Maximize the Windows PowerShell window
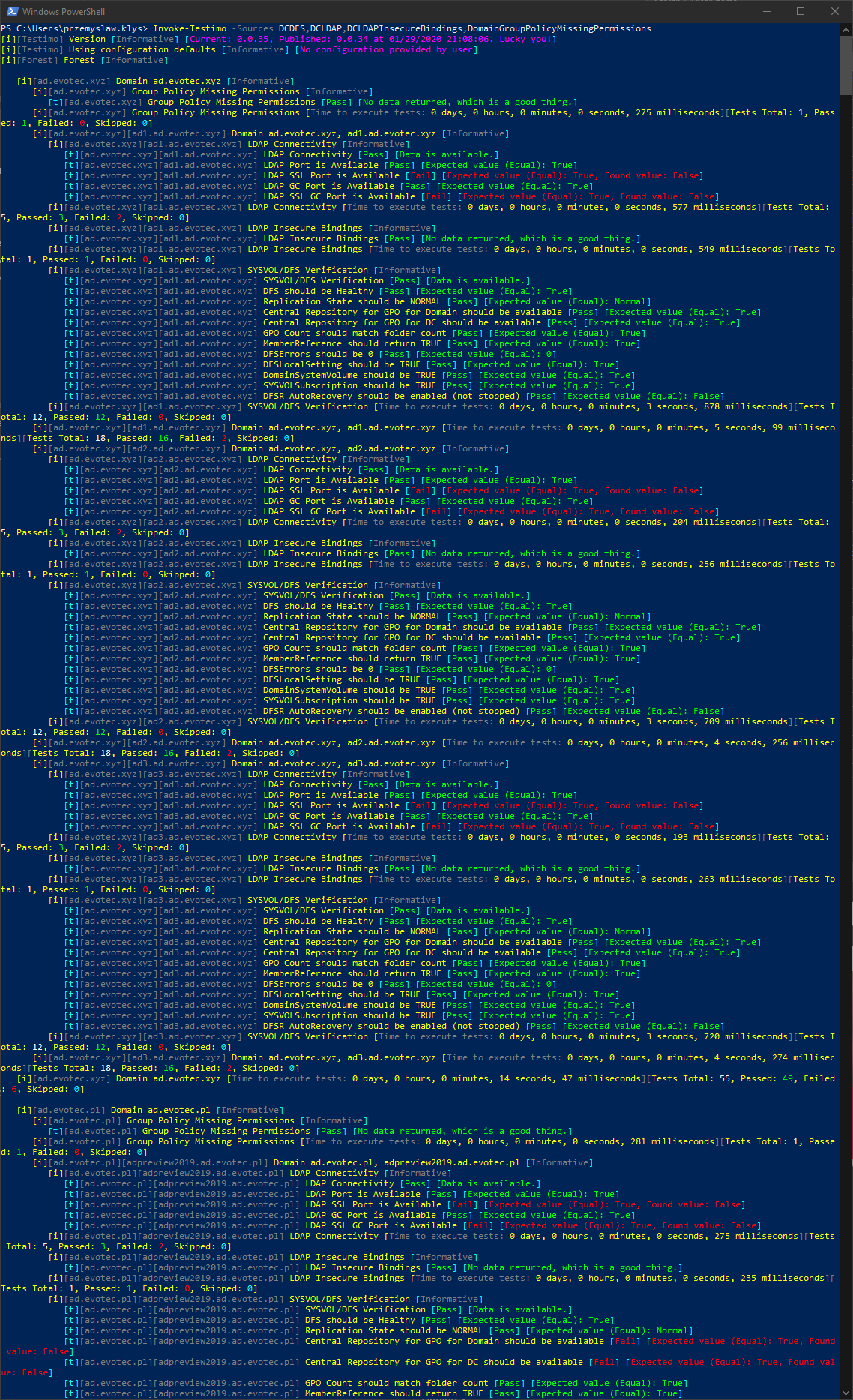Image resolution: width=853 pixels, height=1400 pixels. click(x=801, y=11)
